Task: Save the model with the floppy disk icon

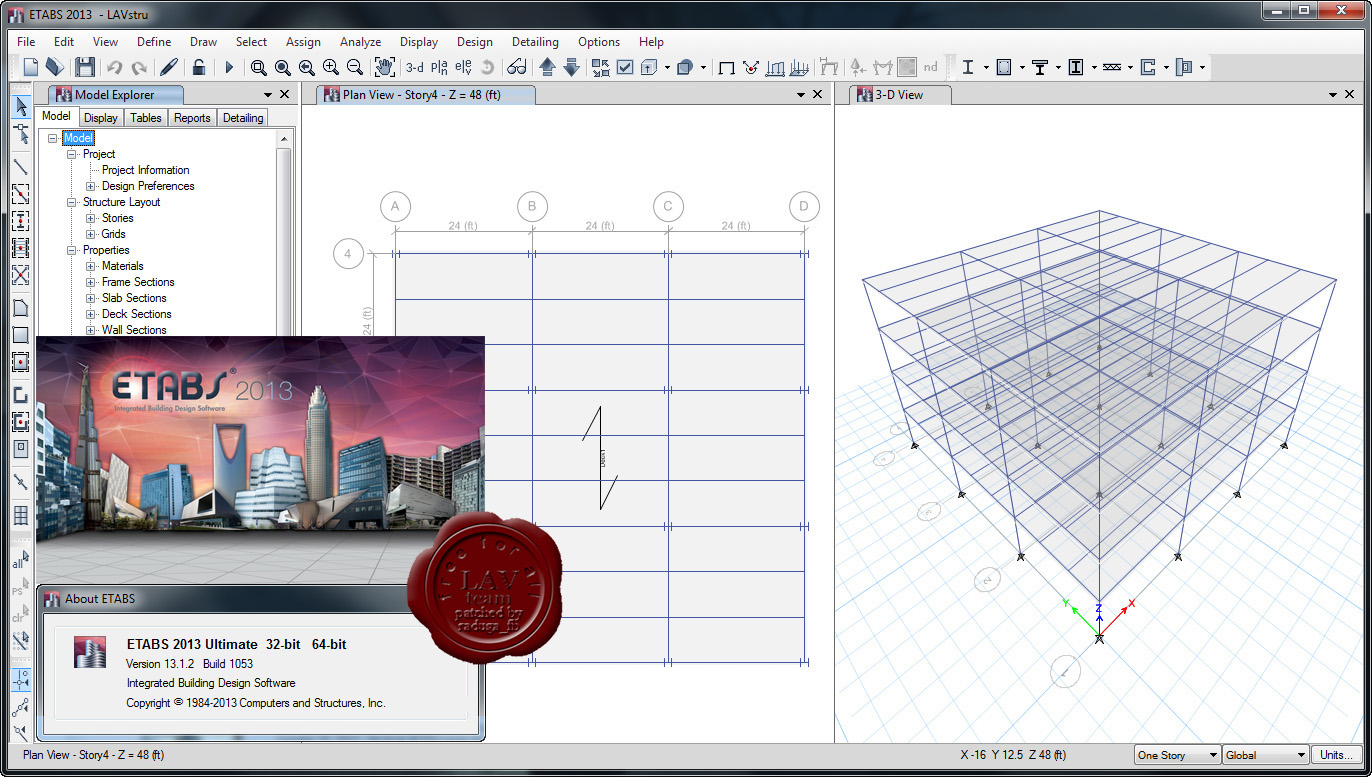Action: [x=85, y=67]
